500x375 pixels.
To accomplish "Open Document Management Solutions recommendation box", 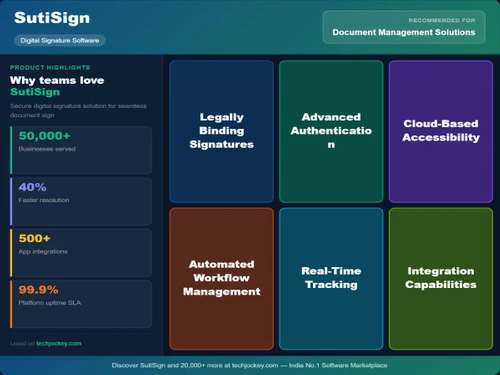I will pyautogui.click(x=404, y=27).
